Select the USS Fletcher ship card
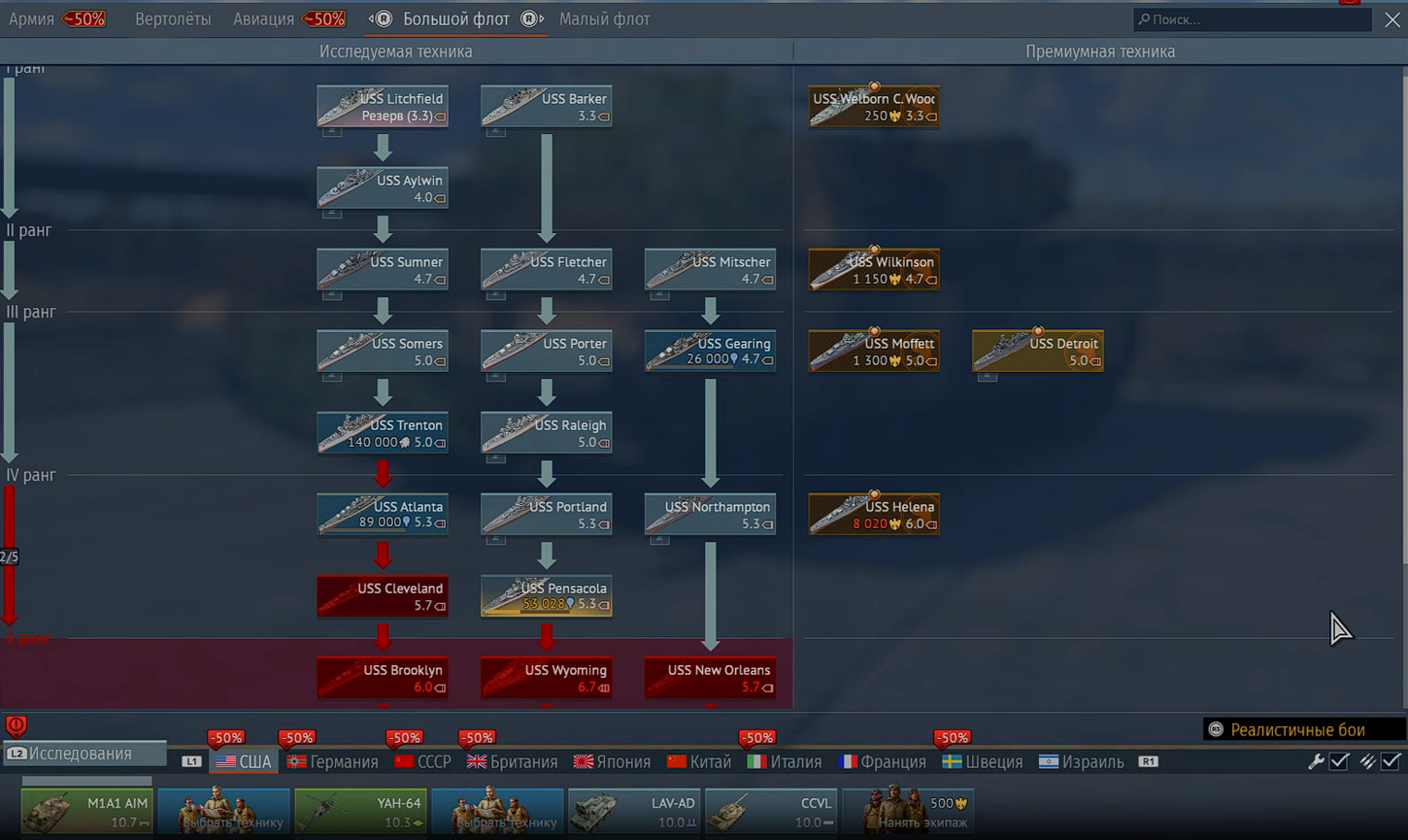The height and width of the screenshot is (840, 1408). 547,269
